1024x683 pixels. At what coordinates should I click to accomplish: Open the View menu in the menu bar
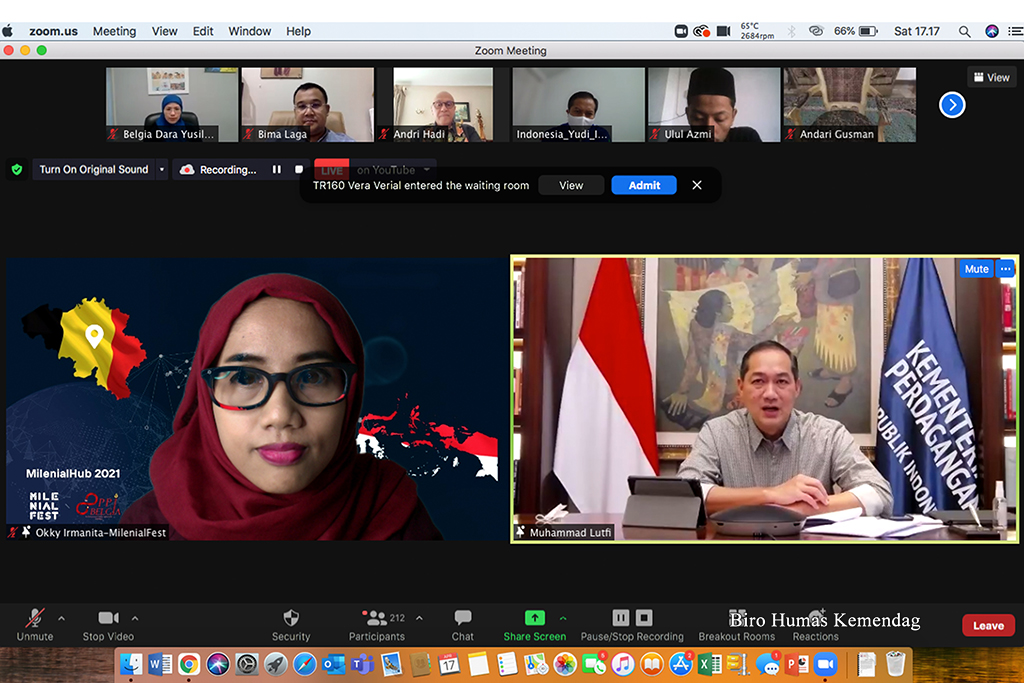[x=165, y=31]
